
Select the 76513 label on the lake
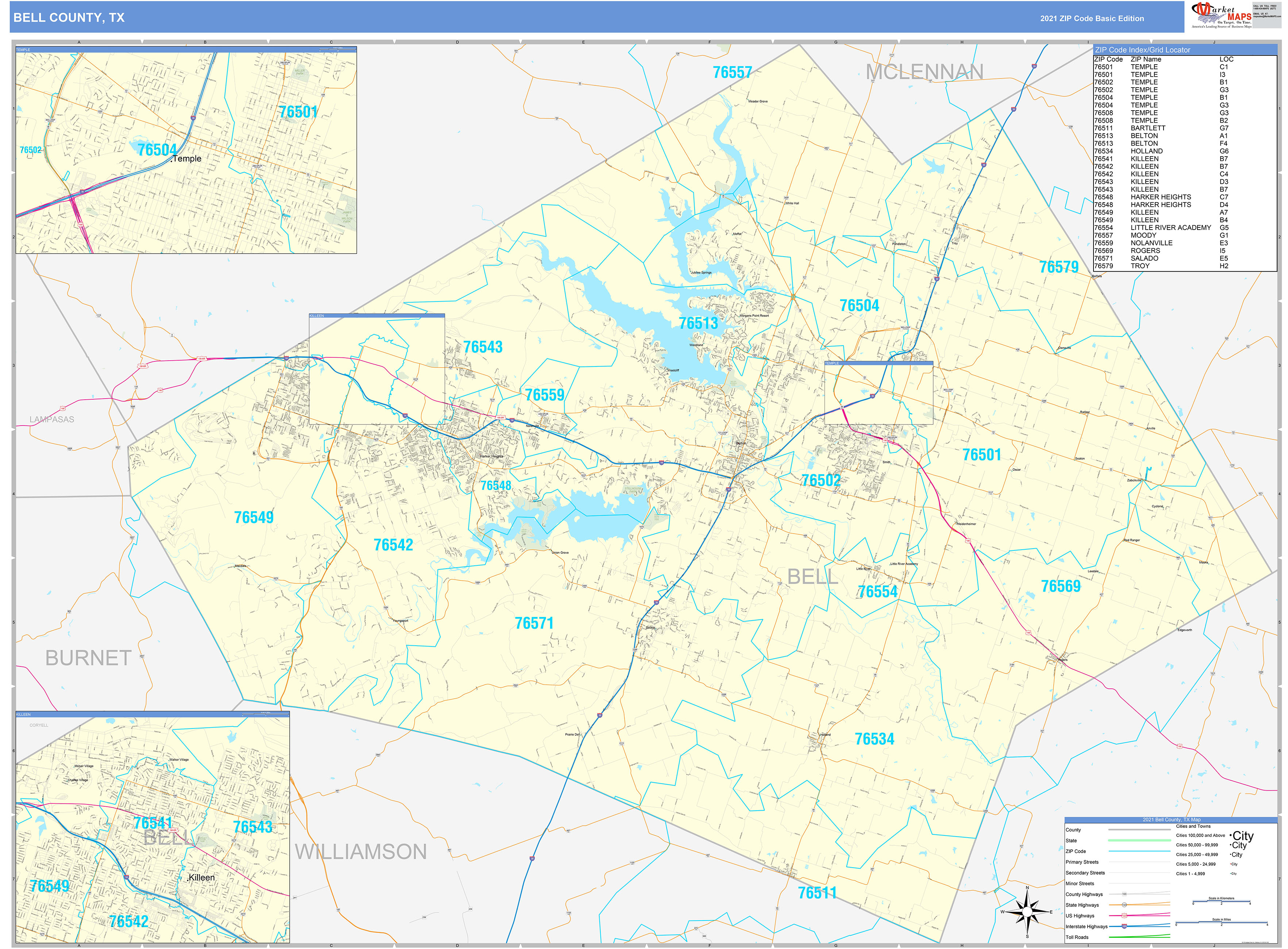point(698,323)
